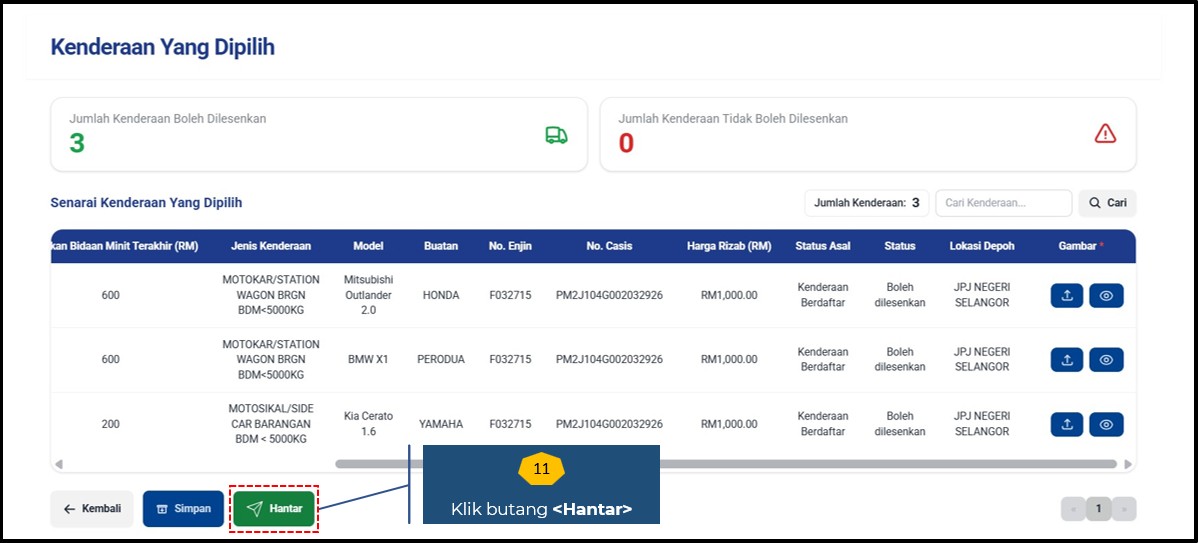The height and width of the screenshot is (543, 1198).
Task: View image for Kia Cerato row
Action: [x=1106, y=424]
